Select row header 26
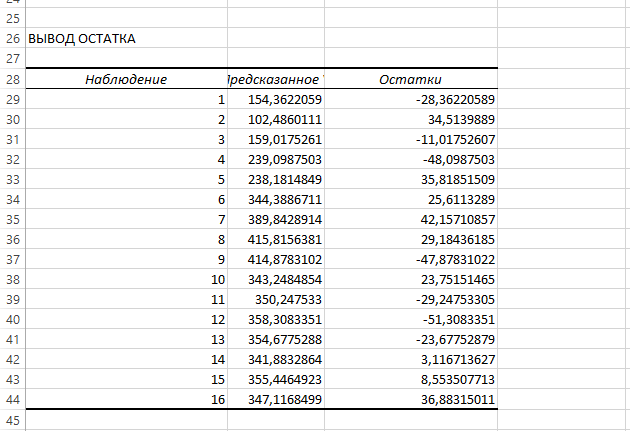The height and width of the screenshot is (431, 630). 12,38
